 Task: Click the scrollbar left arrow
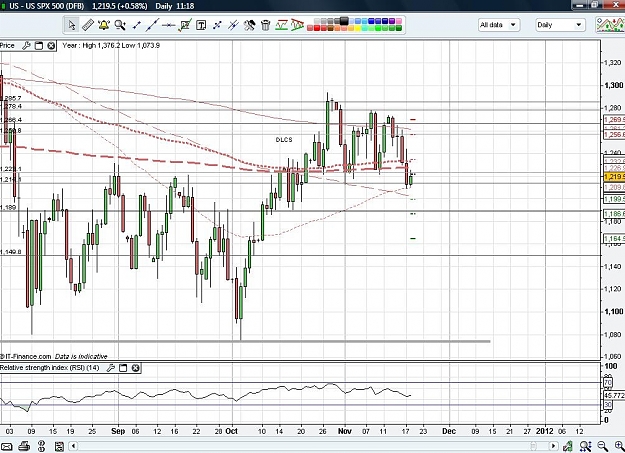pyautogui.click(x=73, y=446)
